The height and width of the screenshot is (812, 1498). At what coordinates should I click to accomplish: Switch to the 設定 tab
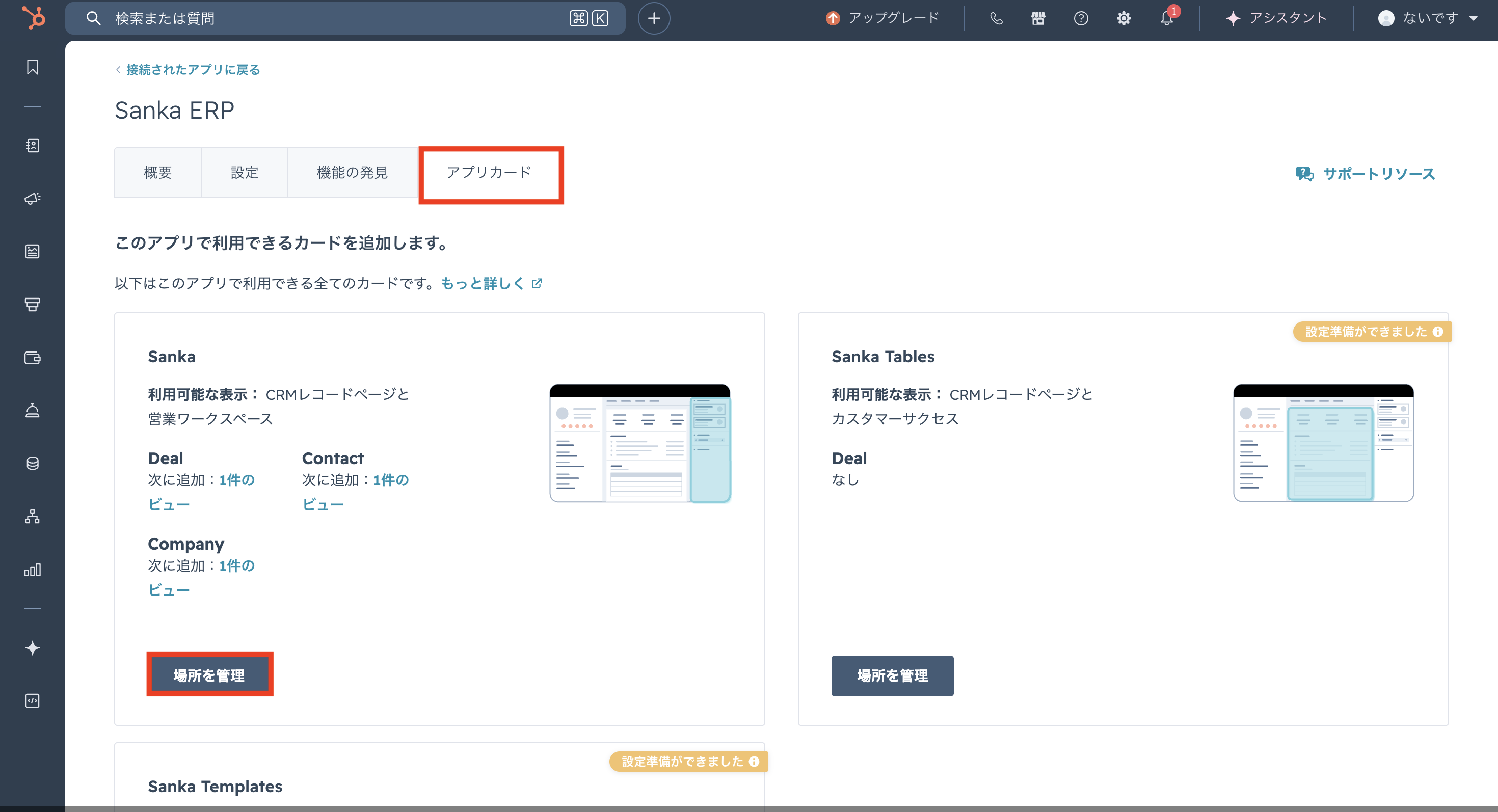pos(244,173)
